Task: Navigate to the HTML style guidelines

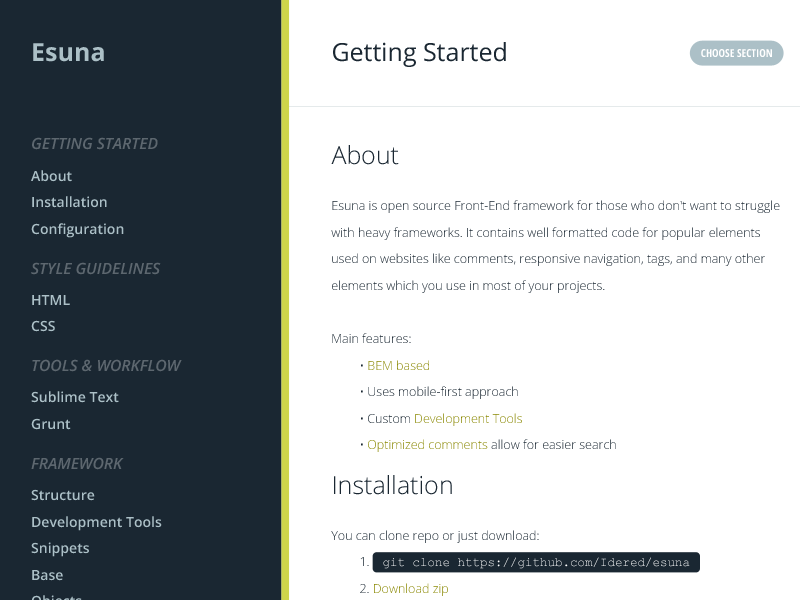Action: (x=50, y=299)
